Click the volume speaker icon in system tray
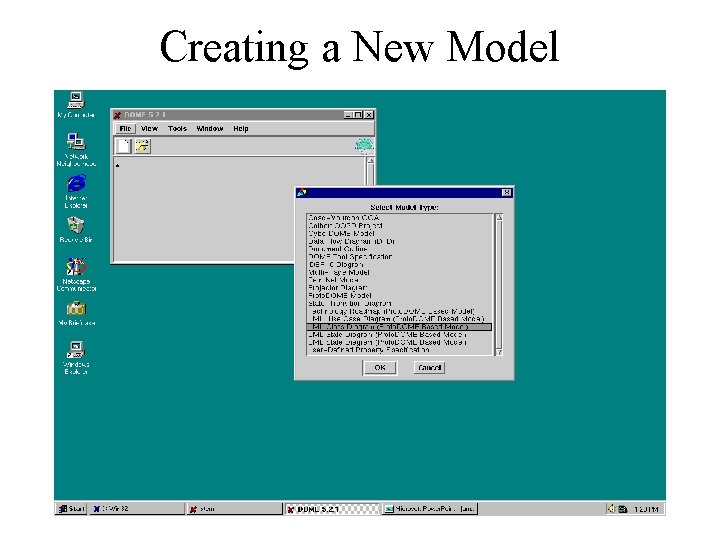 [611, 508]
